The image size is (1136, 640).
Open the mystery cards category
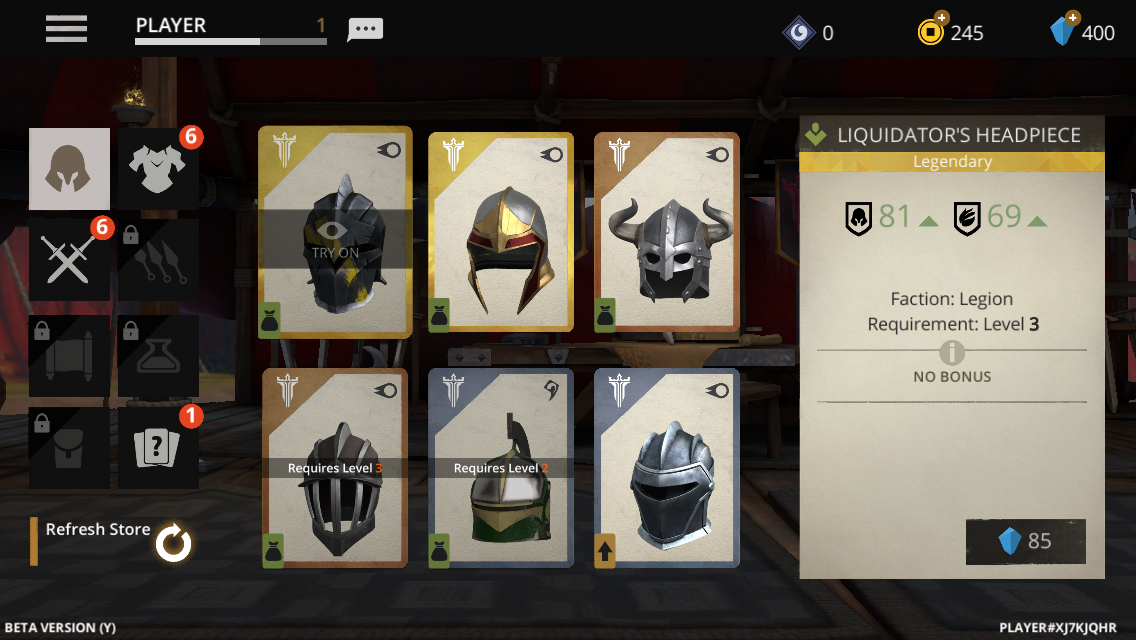pos(158,447)
